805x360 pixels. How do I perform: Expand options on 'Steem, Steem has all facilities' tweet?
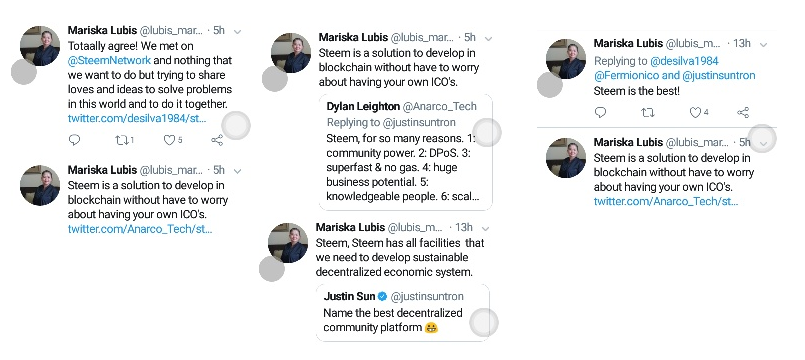(485, 228)
